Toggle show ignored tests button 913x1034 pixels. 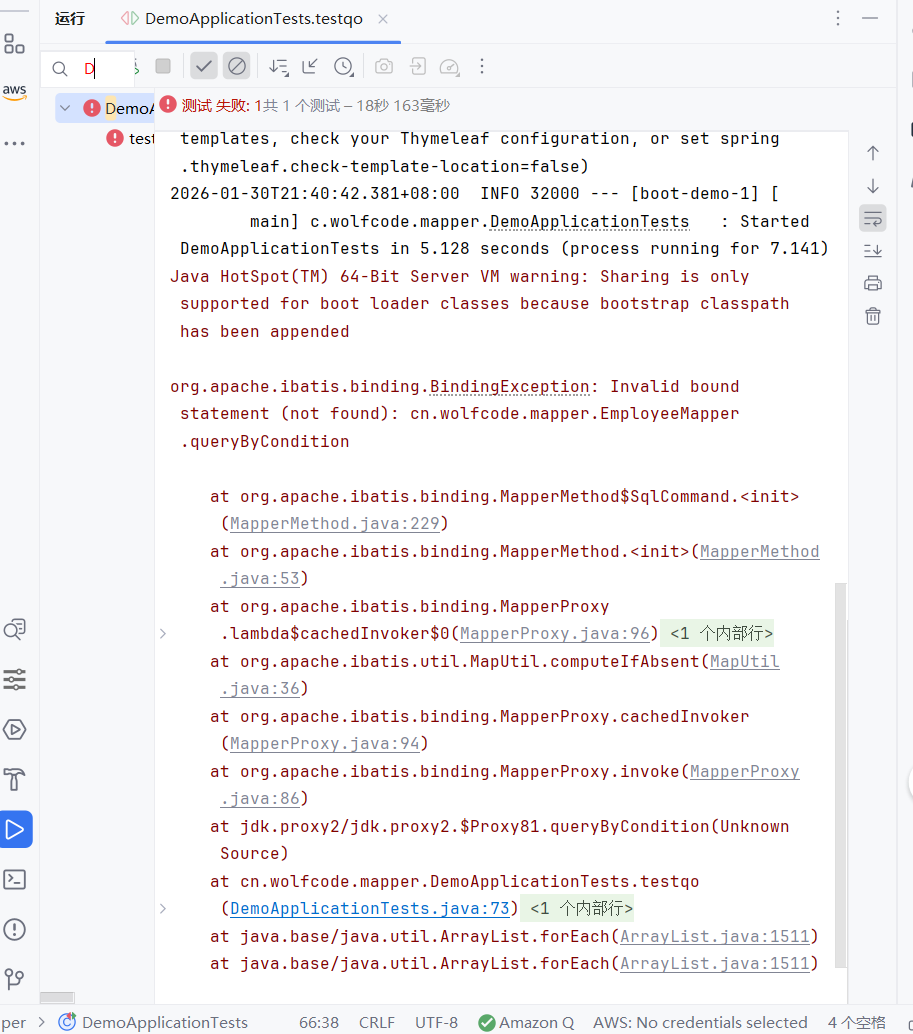(x=237, y=66)
